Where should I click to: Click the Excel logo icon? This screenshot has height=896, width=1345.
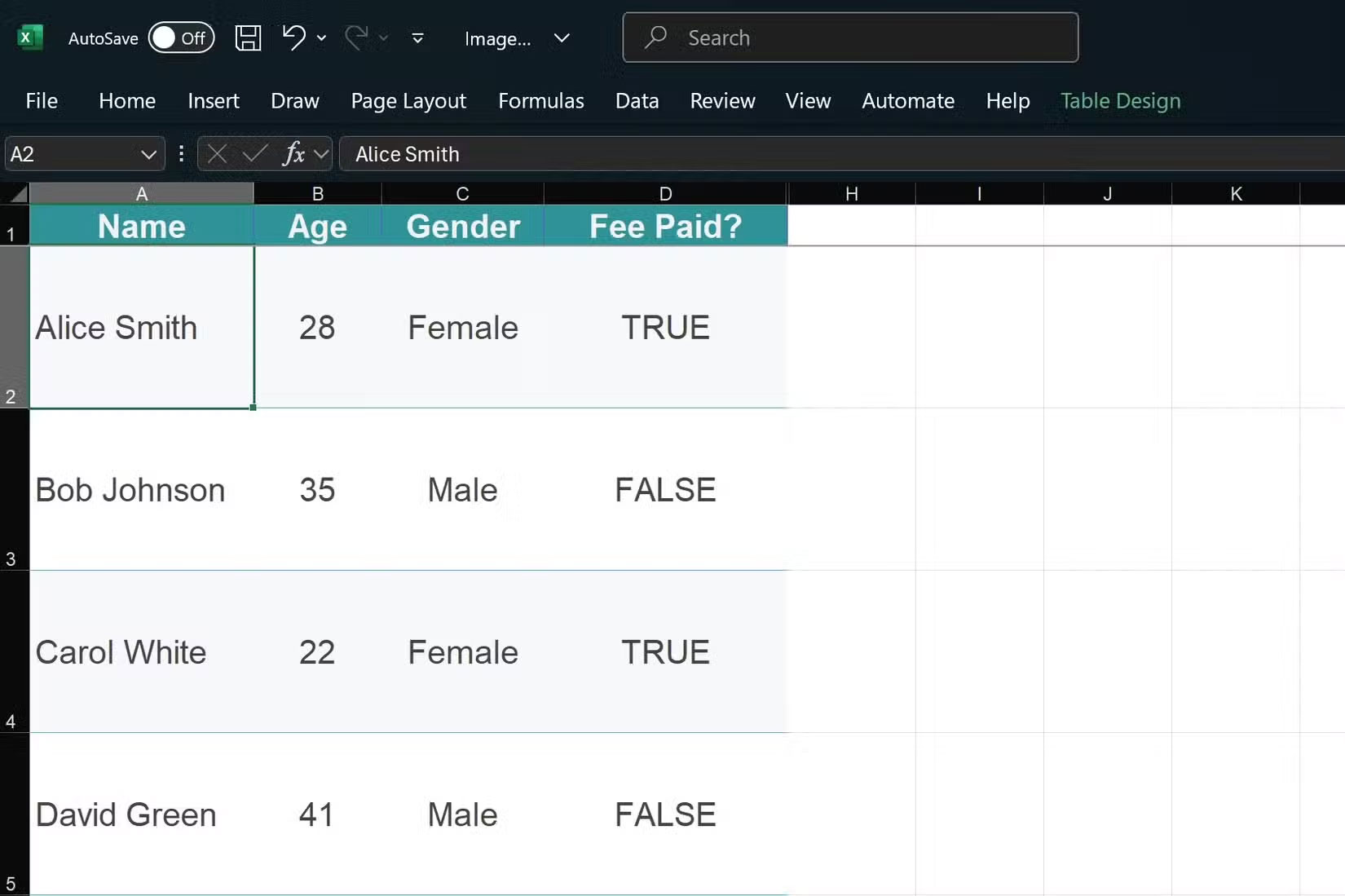(x=29, y=38)
